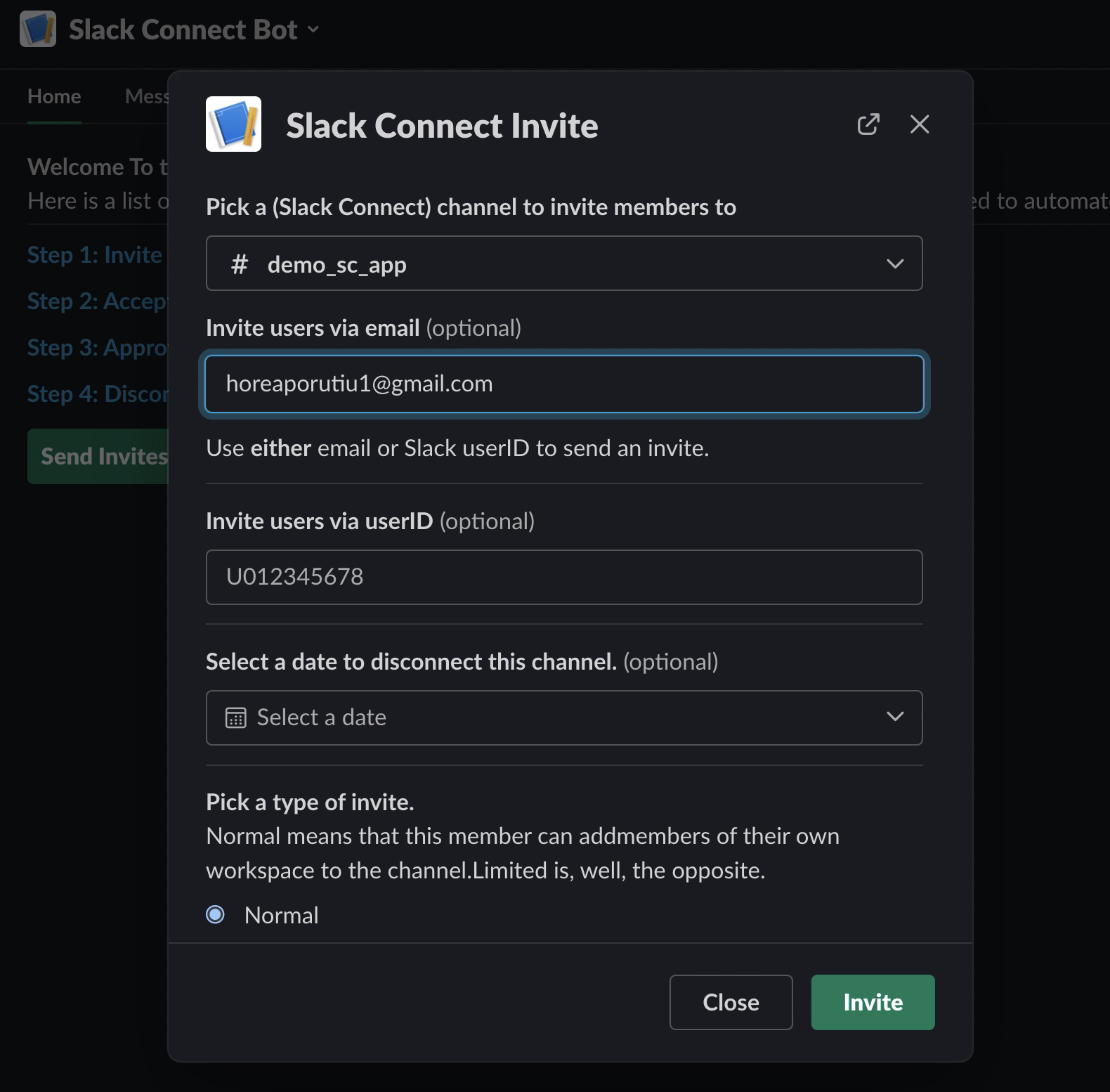Click the Close button in dialog footer
The image size is (1110, 1092).
click(x=731, y=1002)
